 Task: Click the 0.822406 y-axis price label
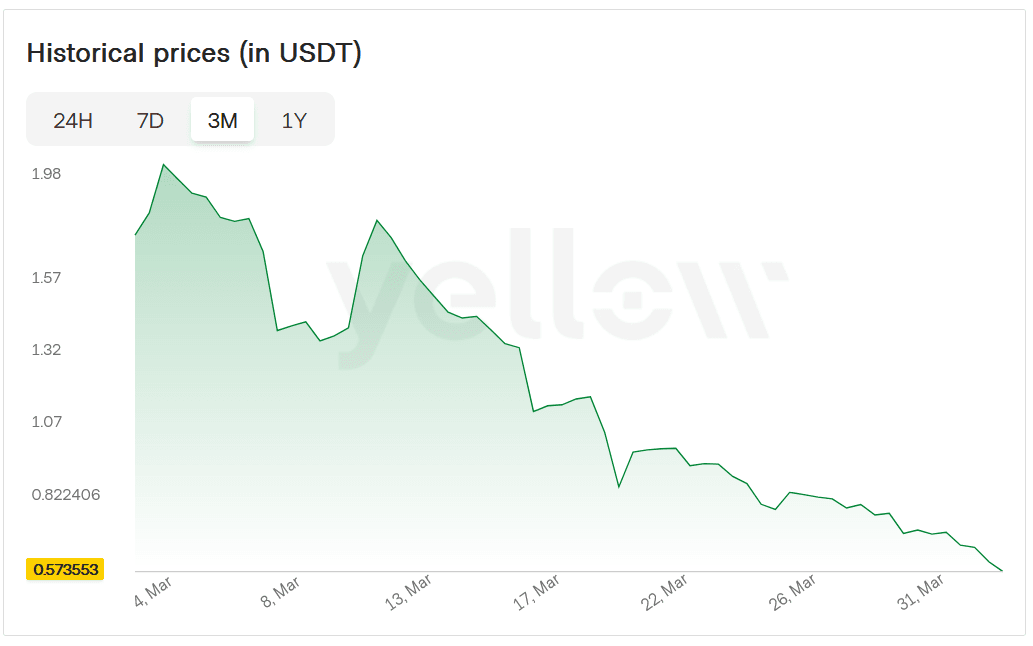[66, 494]
